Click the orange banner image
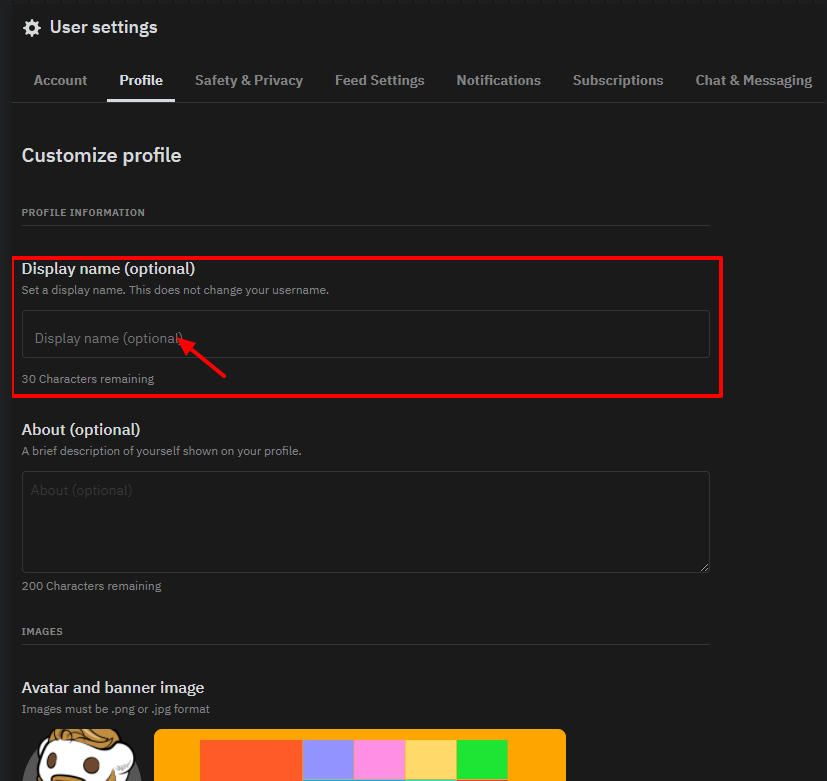Screen dimensions: 827x781 pos(360,755)
